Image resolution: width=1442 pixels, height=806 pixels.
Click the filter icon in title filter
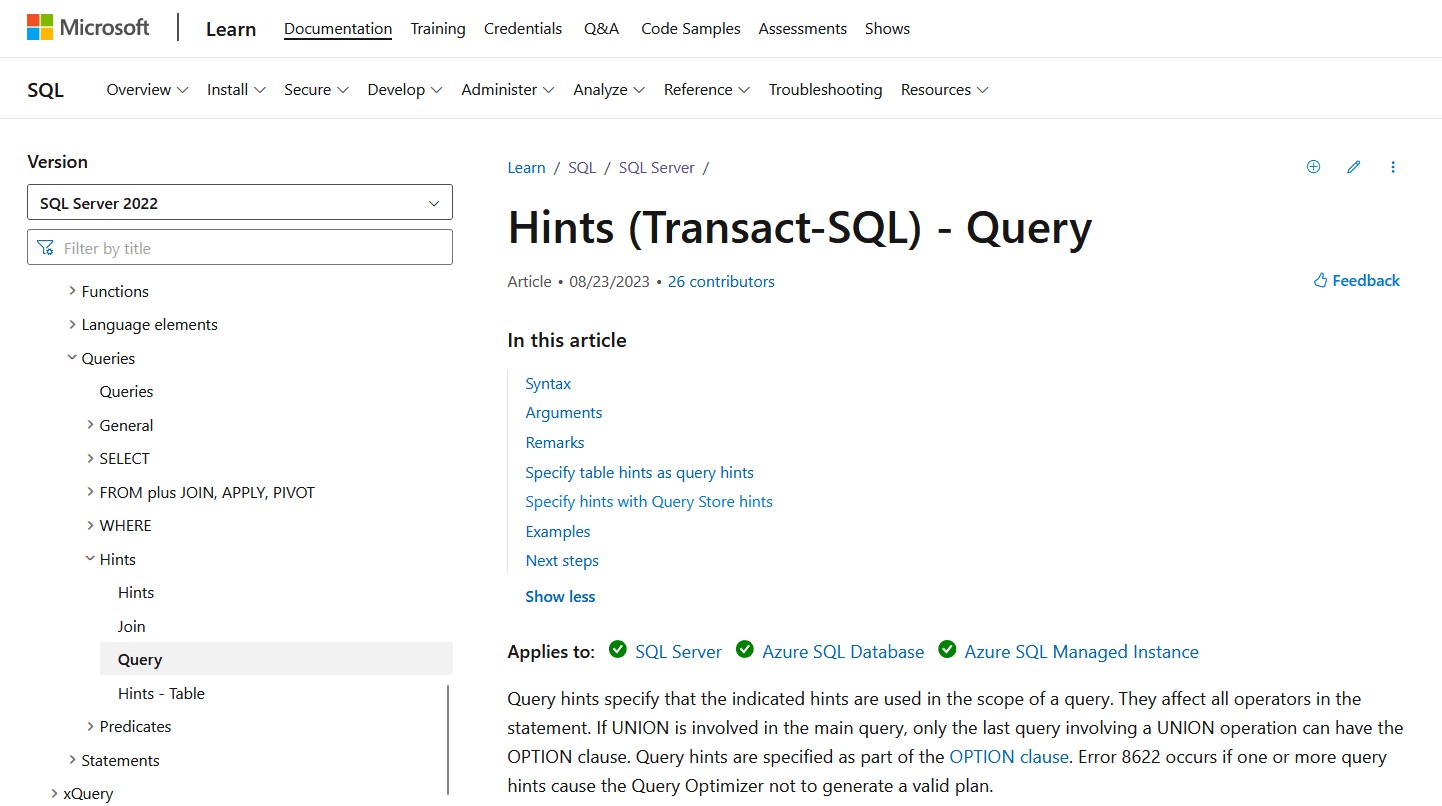coord(45,248)
